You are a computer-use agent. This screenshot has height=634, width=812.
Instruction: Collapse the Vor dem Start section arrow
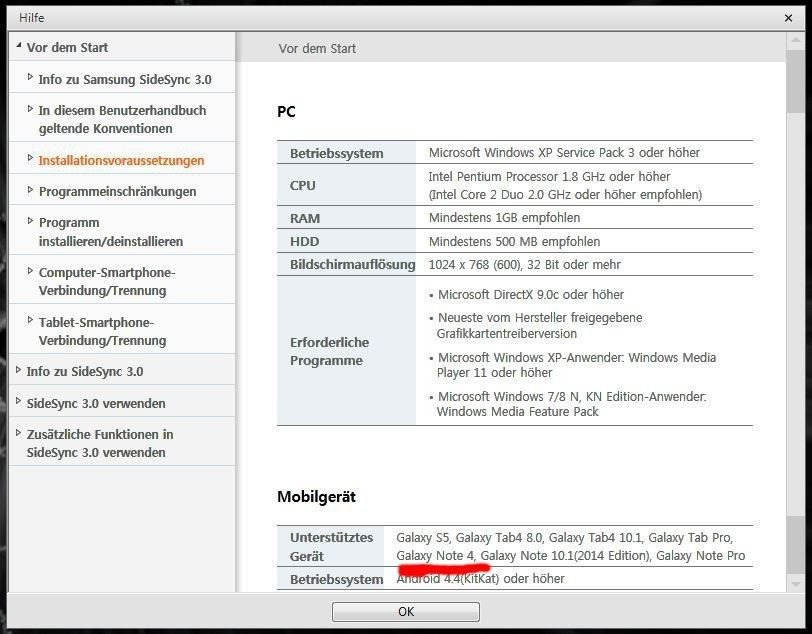coord(19,46)
